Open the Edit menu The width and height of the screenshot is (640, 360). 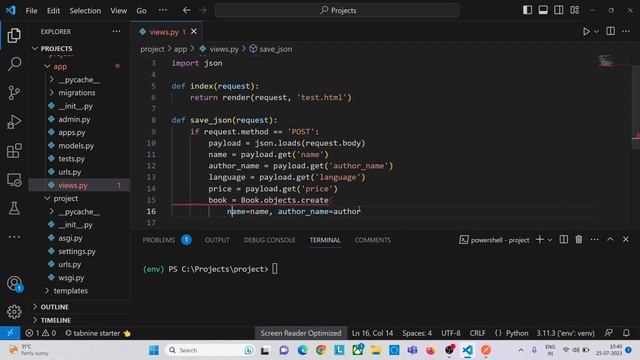(x=53, y=11)
